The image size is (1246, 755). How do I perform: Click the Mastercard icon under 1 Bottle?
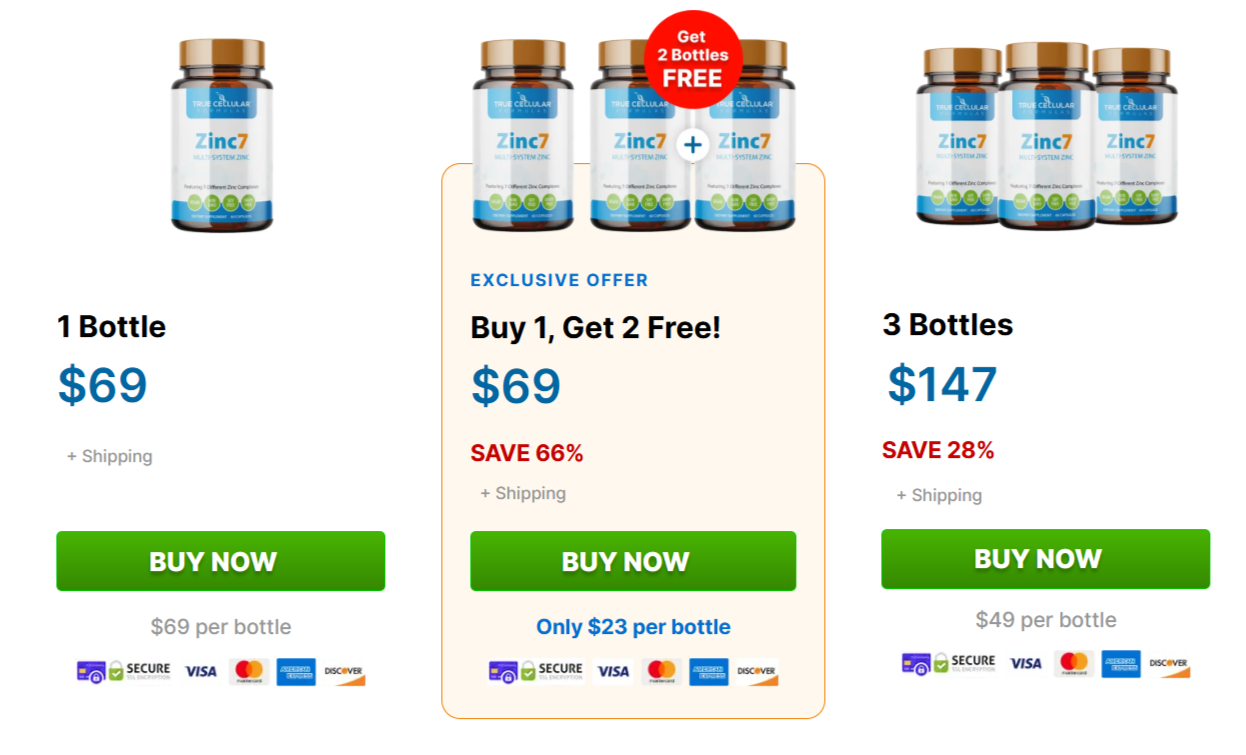tap(247, 671)
